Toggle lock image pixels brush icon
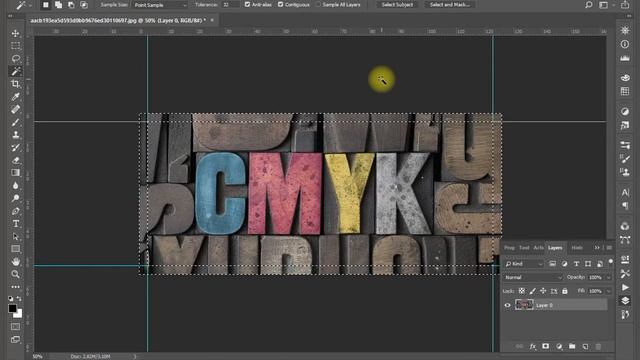Image resolution: width=640 pixels, height=360 pixels. click(532, 291)
